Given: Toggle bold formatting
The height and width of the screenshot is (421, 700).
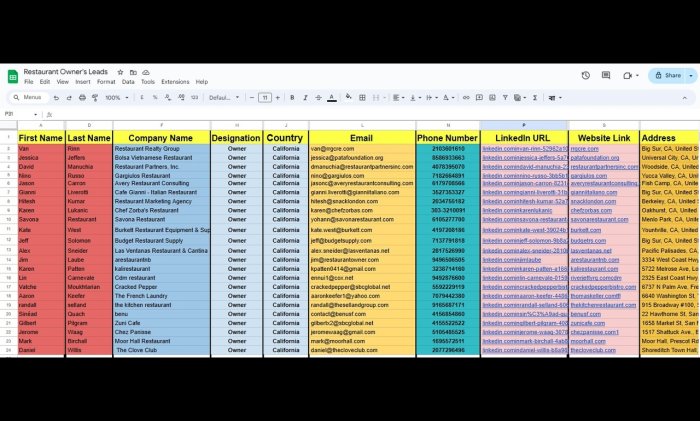Looking at the screenshot, I should [x=292, y=97].
